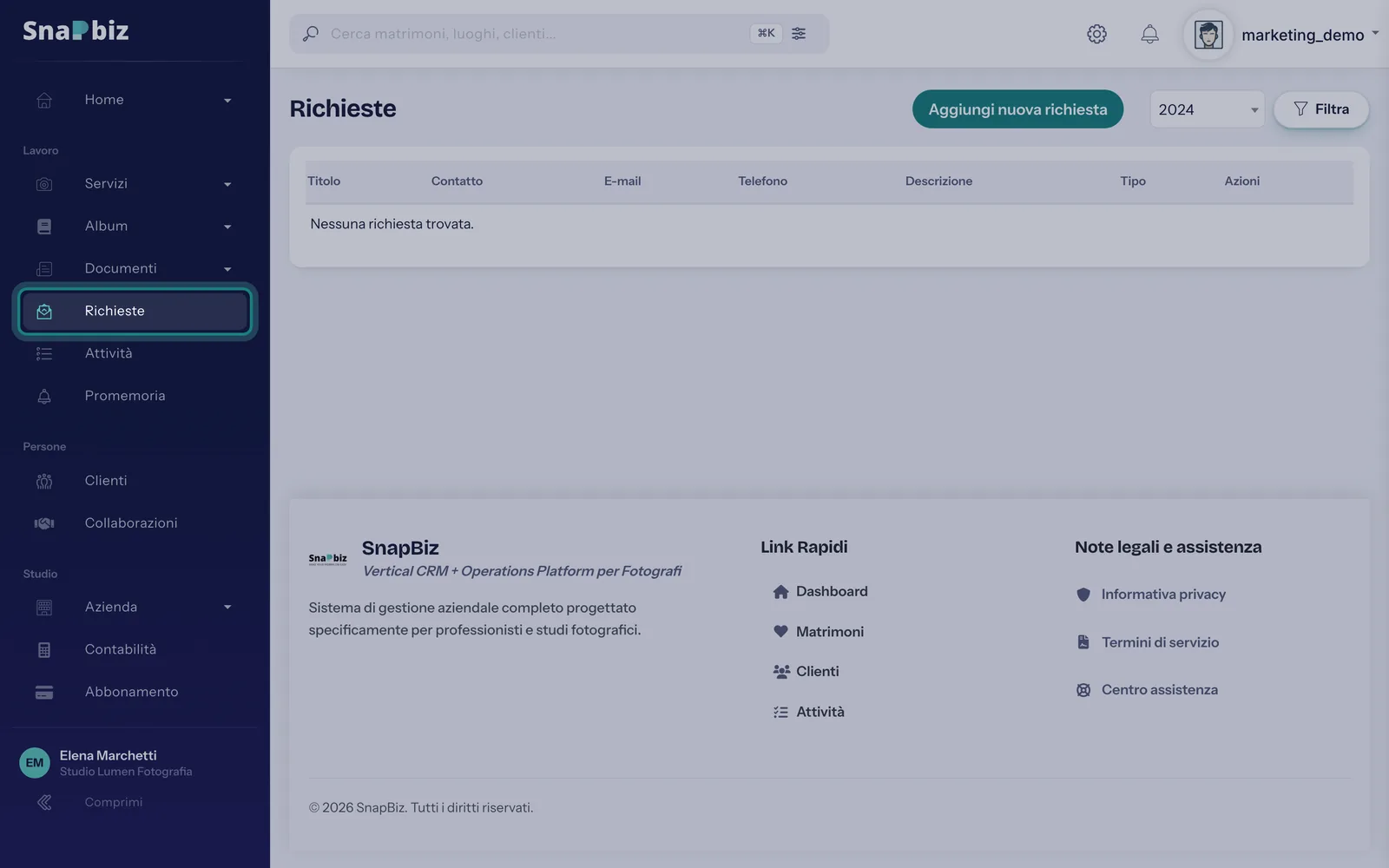This screenshot has height=868, width=1389.
Task: Open the marketing_demo user menu arrow
Action: coord(1375,33)
